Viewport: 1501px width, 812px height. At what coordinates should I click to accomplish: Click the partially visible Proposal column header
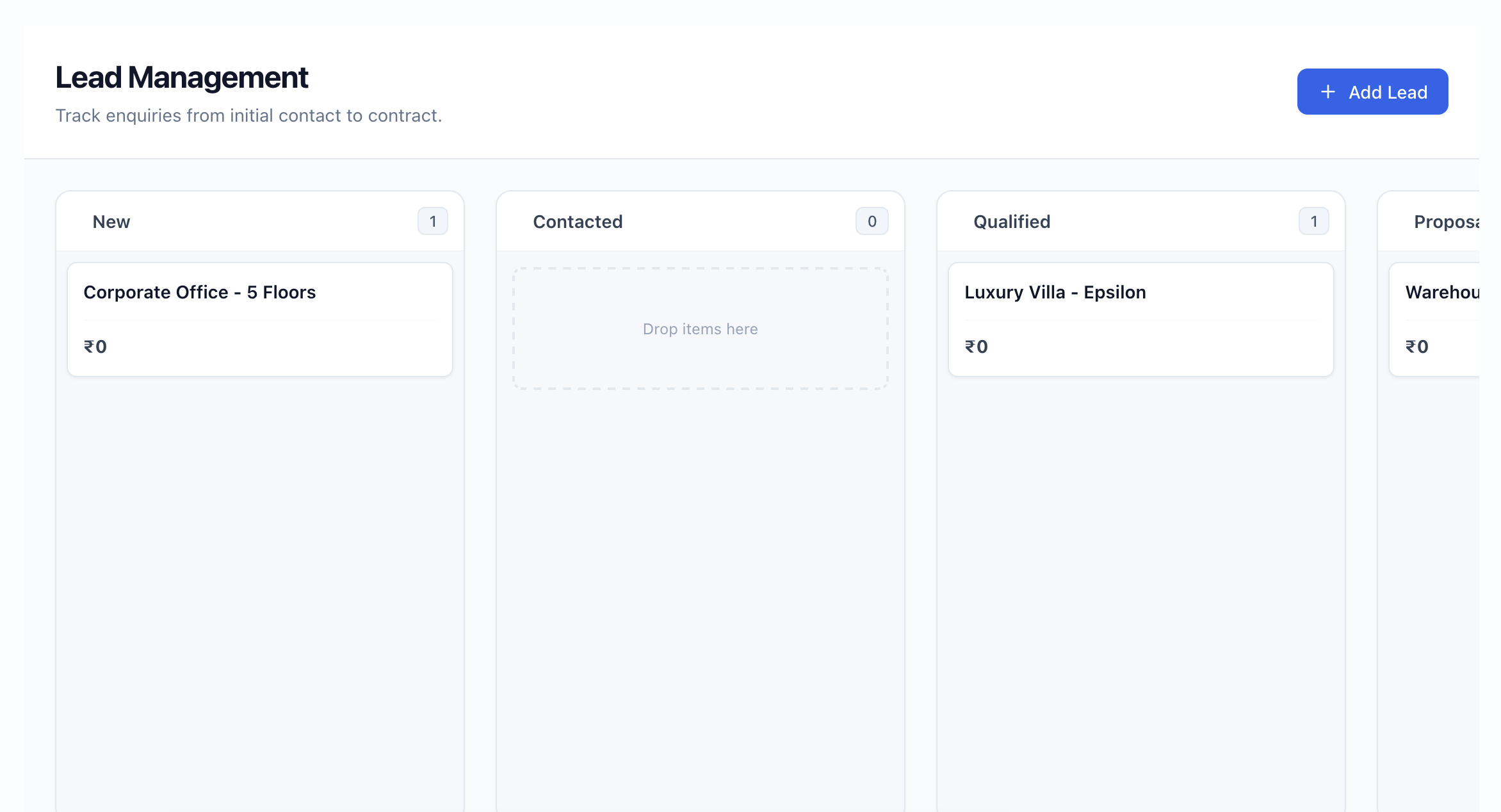tap(1446, 222)
